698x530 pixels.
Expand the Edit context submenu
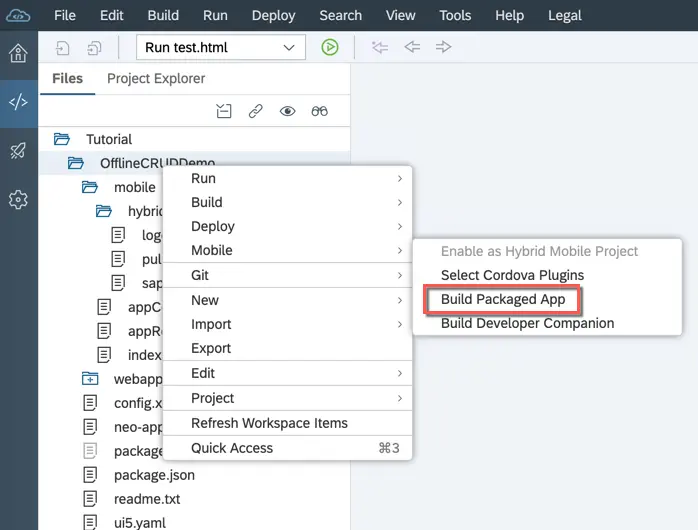click(288, 373)
